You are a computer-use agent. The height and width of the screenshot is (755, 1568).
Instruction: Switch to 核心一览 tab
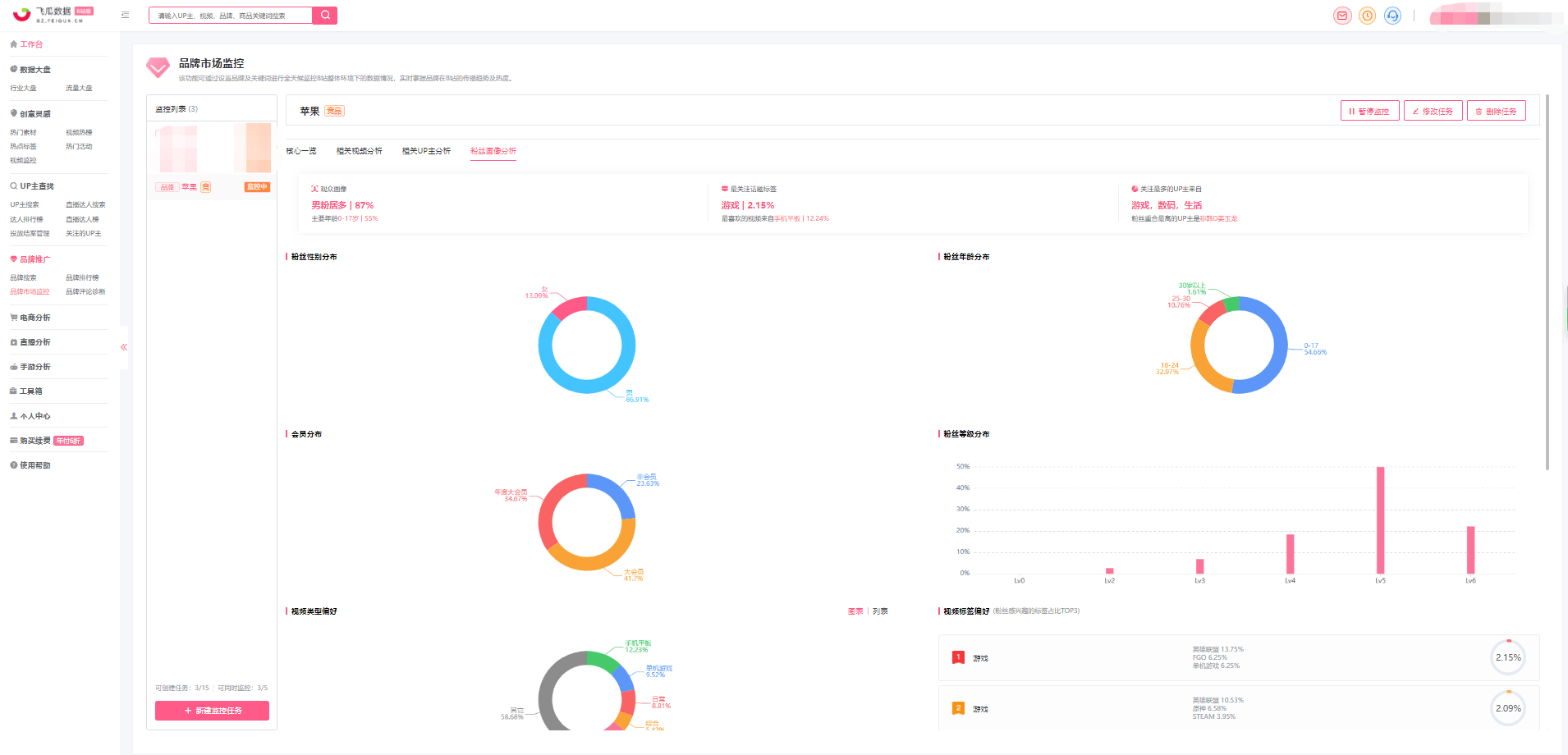pyautogui.click(x=301, y=151)
